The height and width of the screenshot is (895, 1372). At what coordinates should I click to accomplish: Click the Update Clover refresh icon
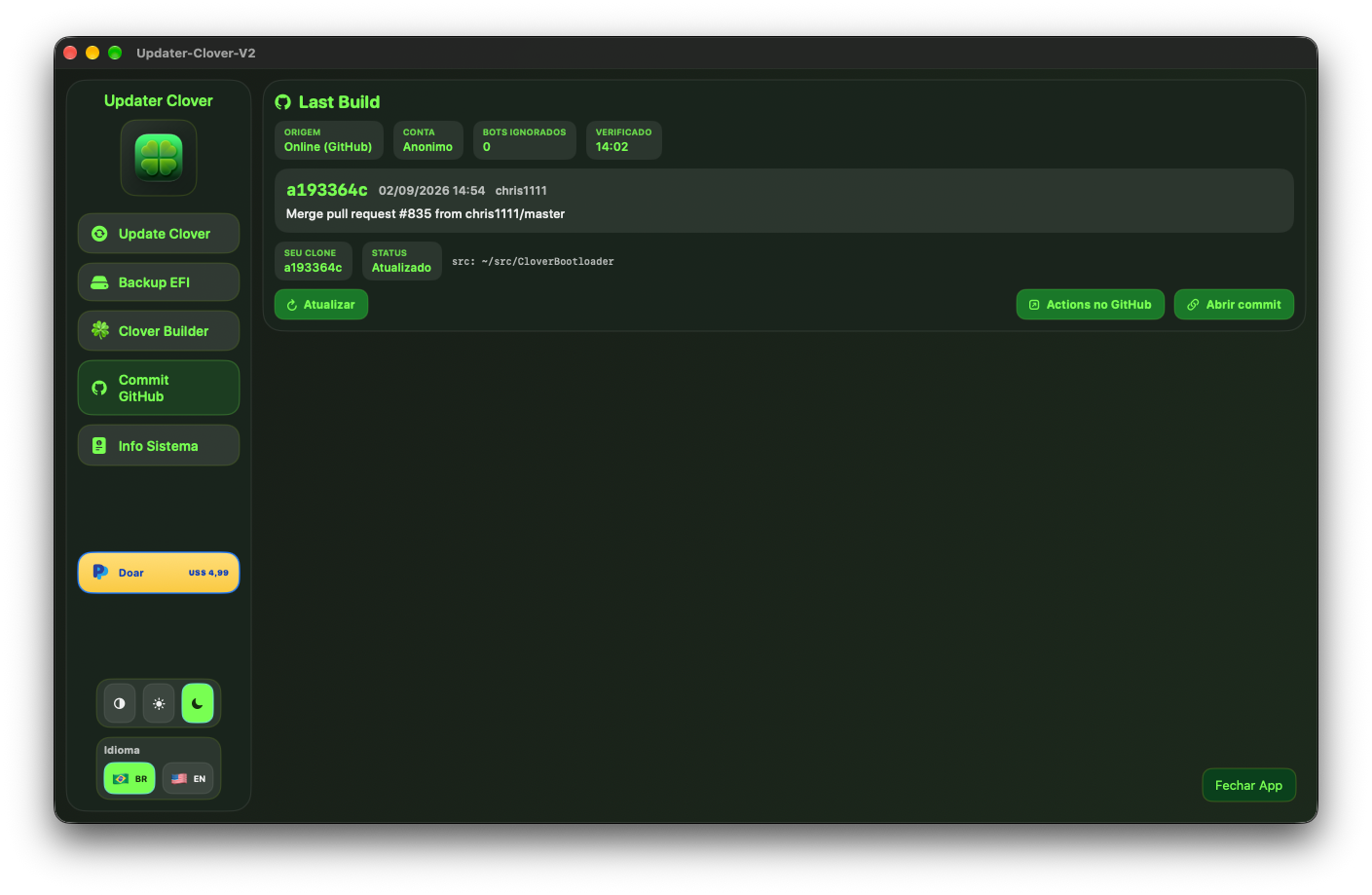(x=99, y=234)
